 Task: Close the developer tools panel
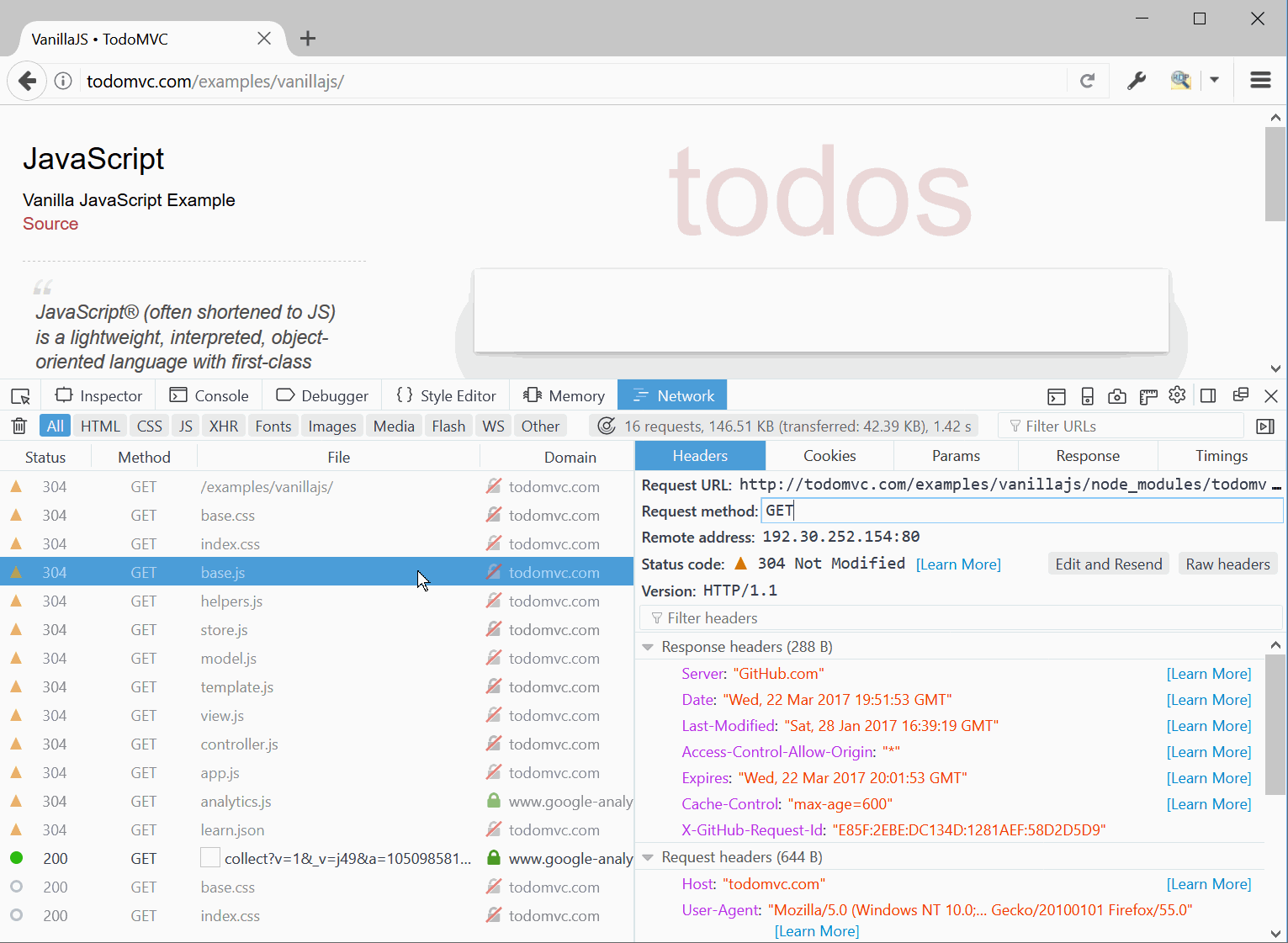point(1271,396)
